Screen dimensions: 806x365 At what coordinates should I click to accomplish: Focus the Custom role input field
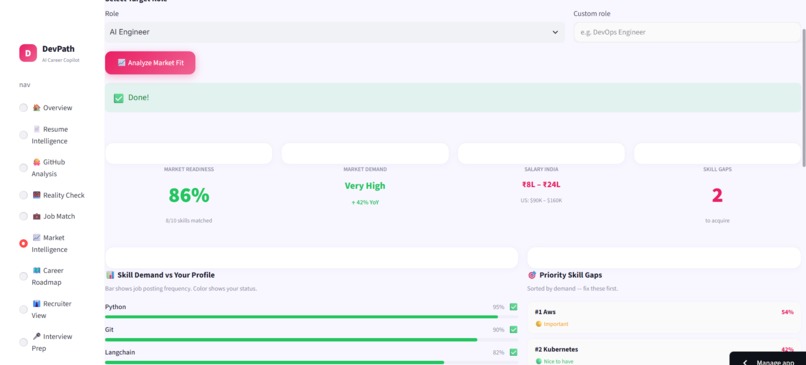click(687, 32)
